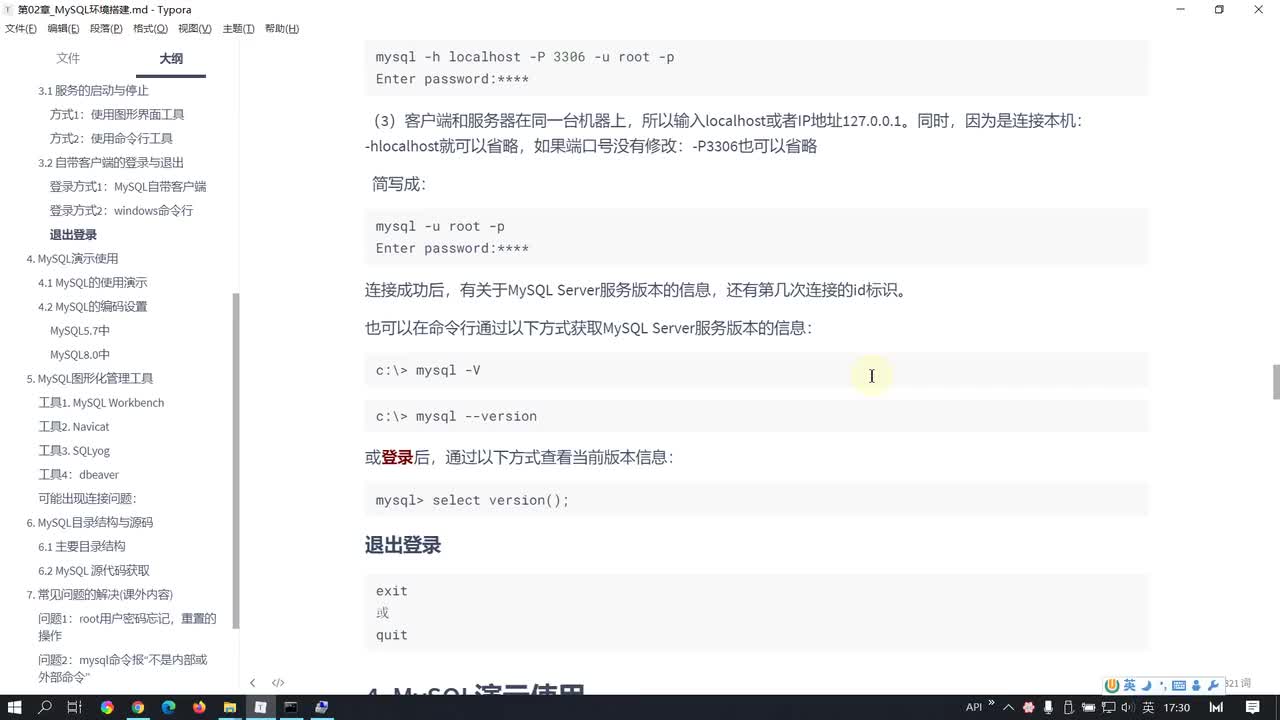Jump to highlighted outline item 退出登录
The width and height of the screenshot is (1280, 720).
click(73, 235)
